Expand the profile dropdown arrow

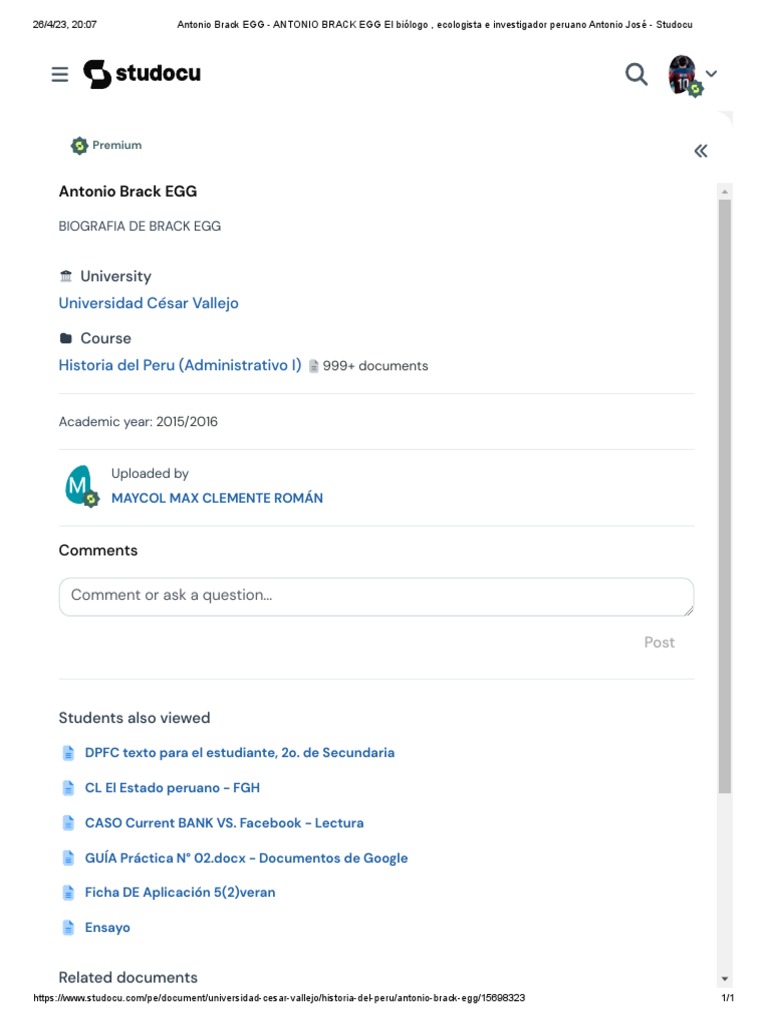[712, 74]
